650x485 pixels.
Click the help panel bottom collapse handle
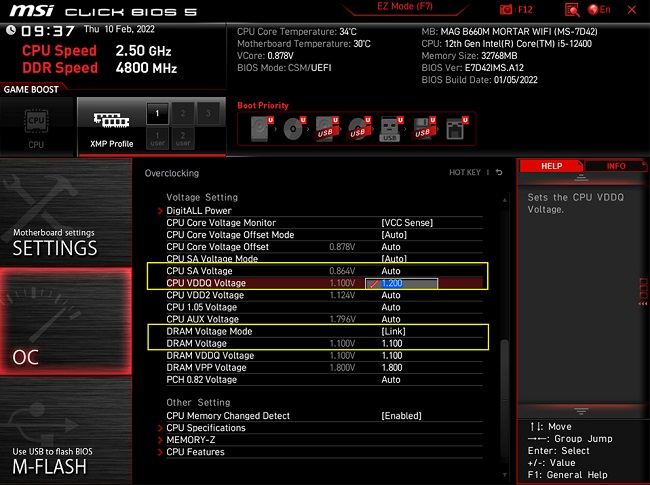coord(581,411)
